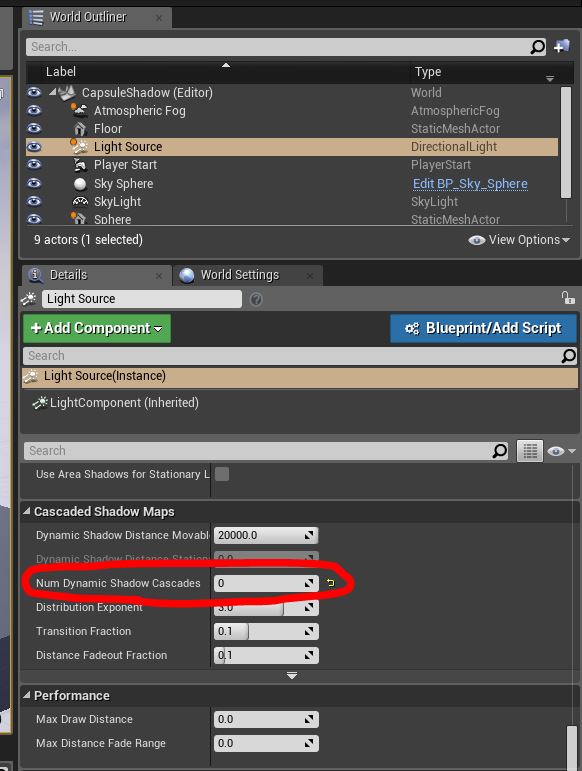Viewport: 582px width, 771px height.
Task: Click the LightComponent (Inherited) icon
Action: click(40, 403)
